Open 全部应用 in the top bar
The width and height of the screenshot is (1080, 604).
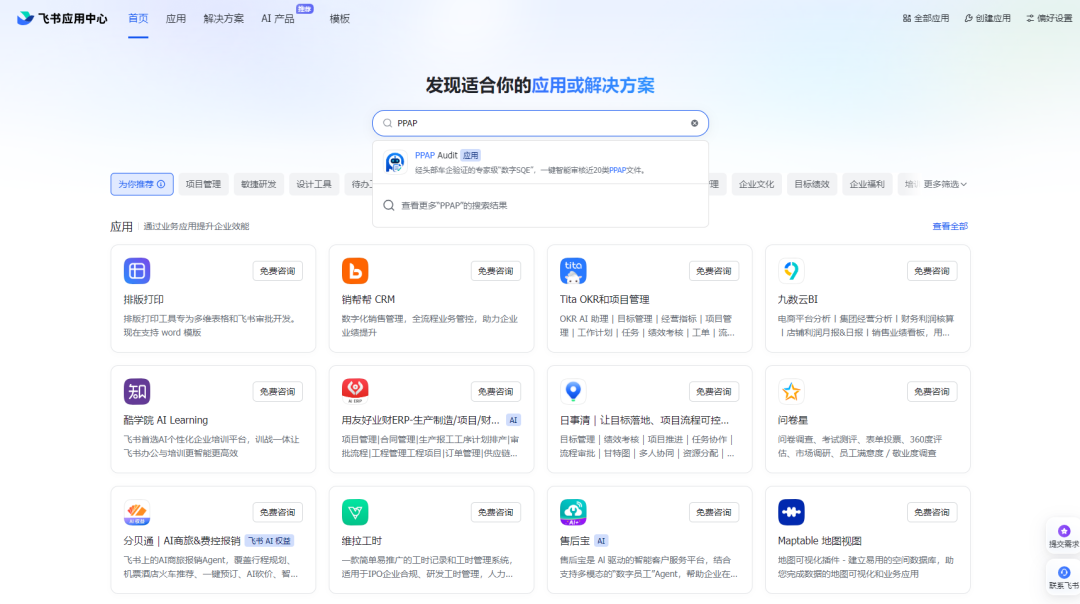926,19
